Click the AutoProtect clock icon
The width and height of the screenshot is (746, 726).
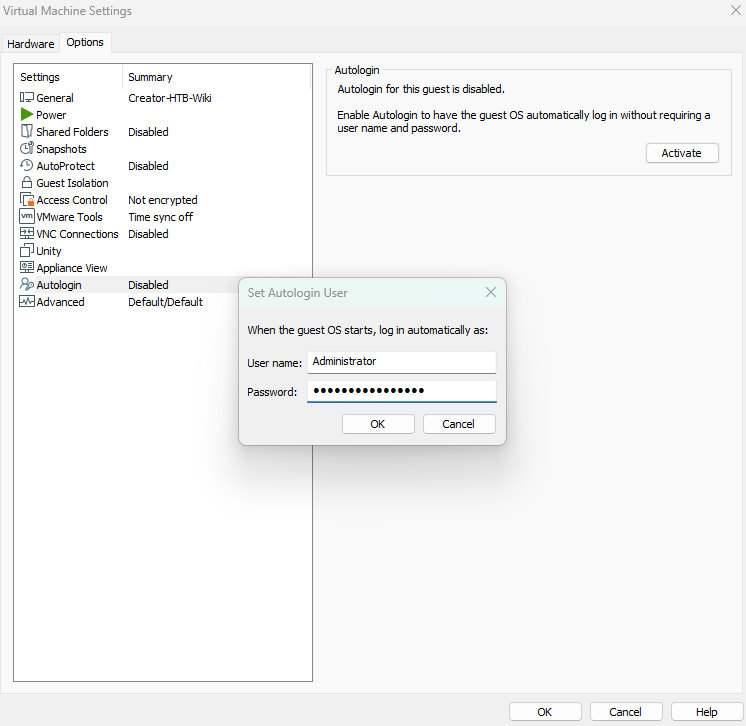[x=27, y=166]
